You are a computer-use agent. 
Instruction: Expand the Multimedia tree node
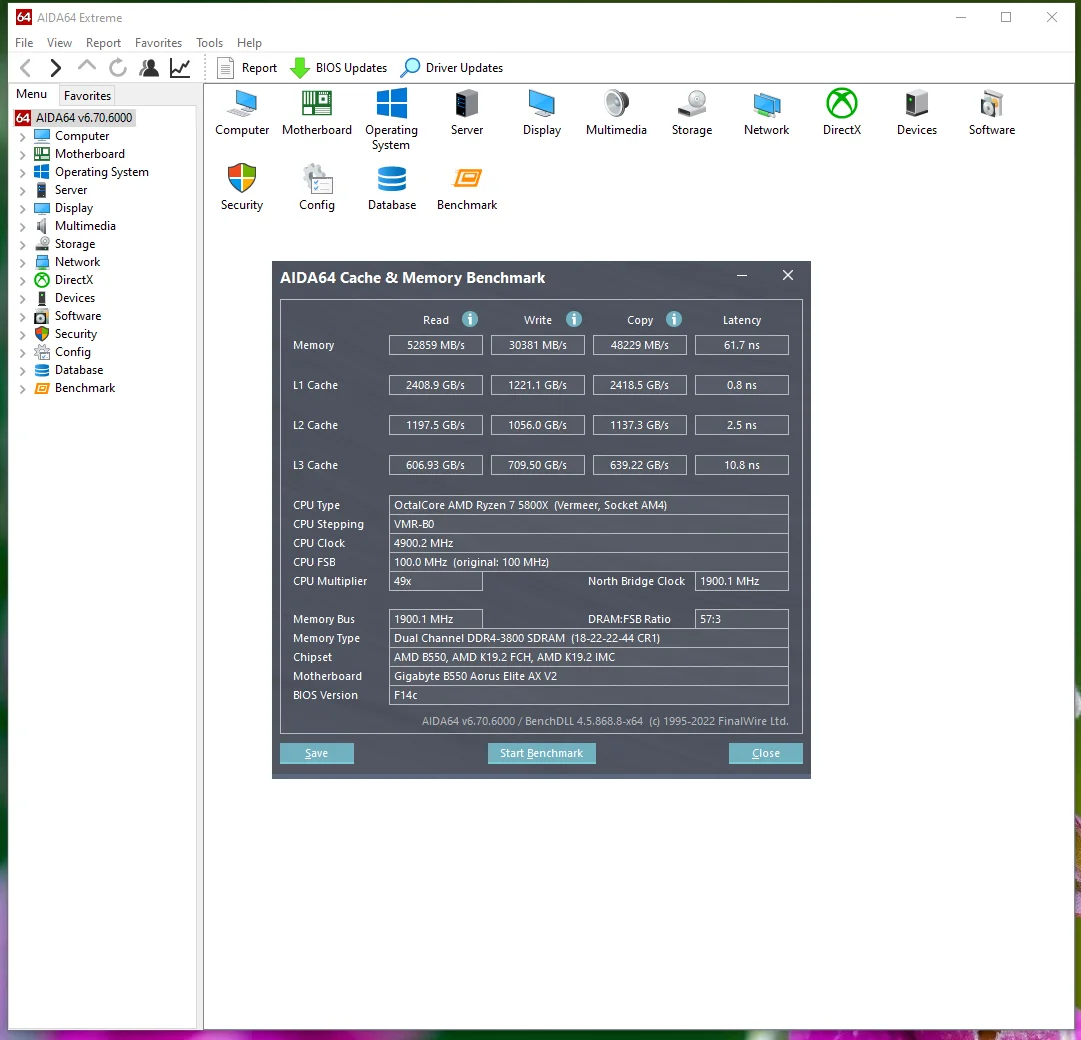[22, 226]
